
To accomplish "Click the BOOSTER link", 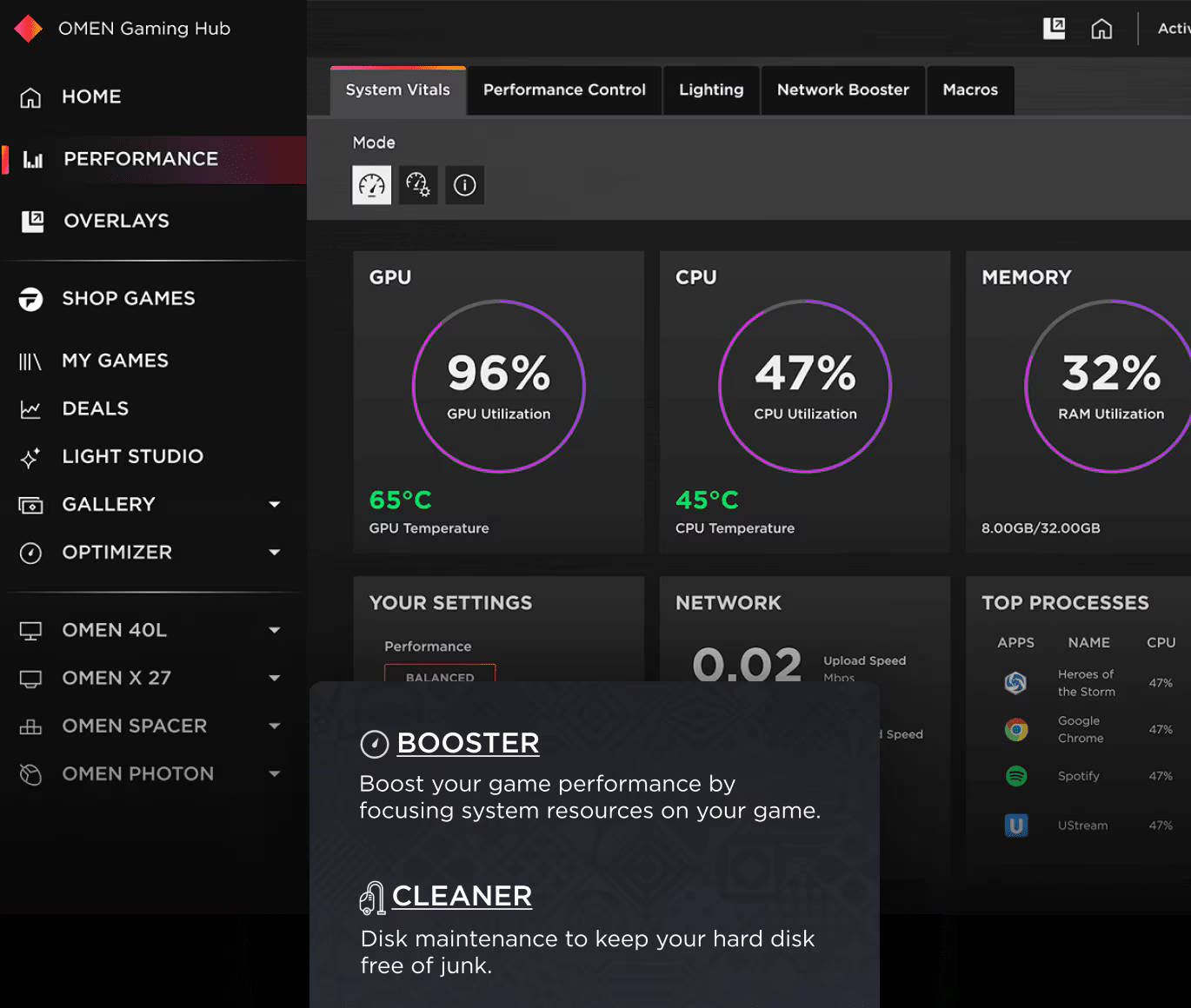I will [468, 744].
